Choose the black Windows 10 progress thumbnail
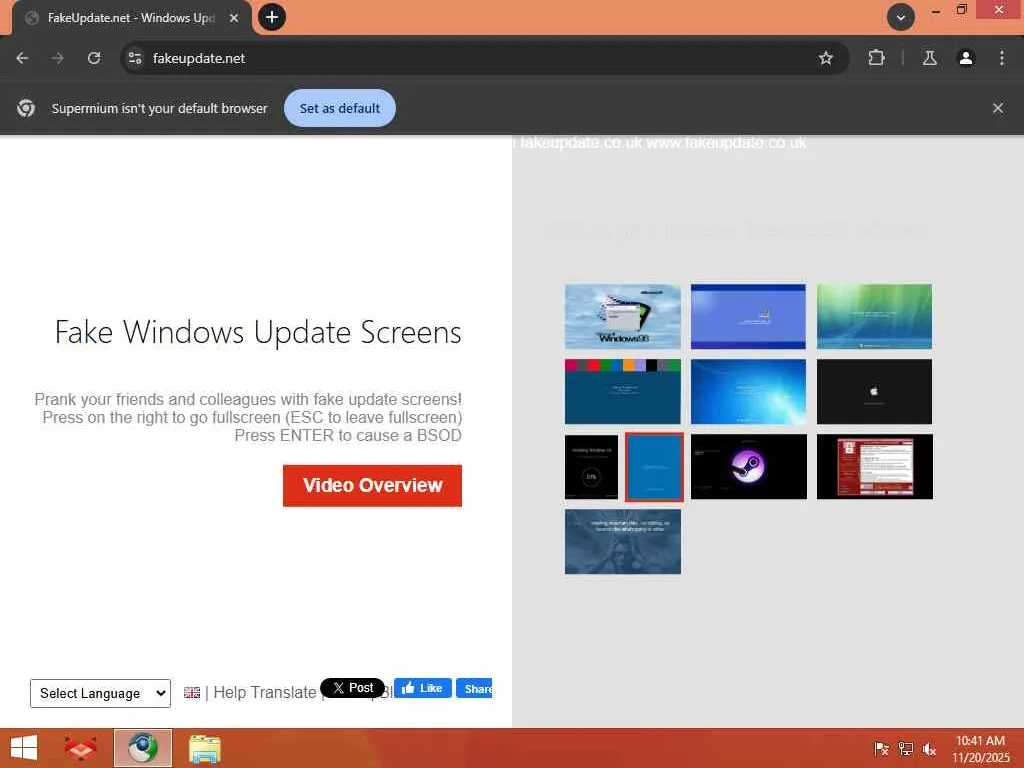 click(x=591, y=467)
